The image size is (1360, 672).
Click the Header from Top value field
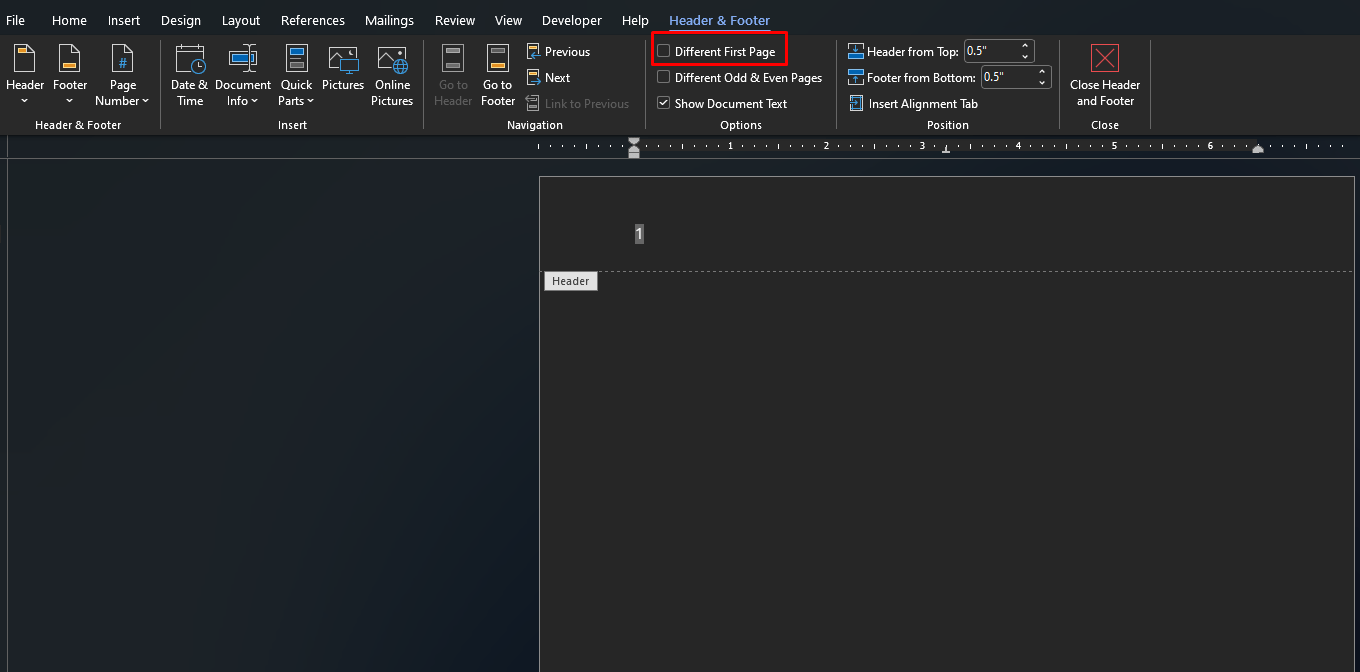click(x=990, y=51)
